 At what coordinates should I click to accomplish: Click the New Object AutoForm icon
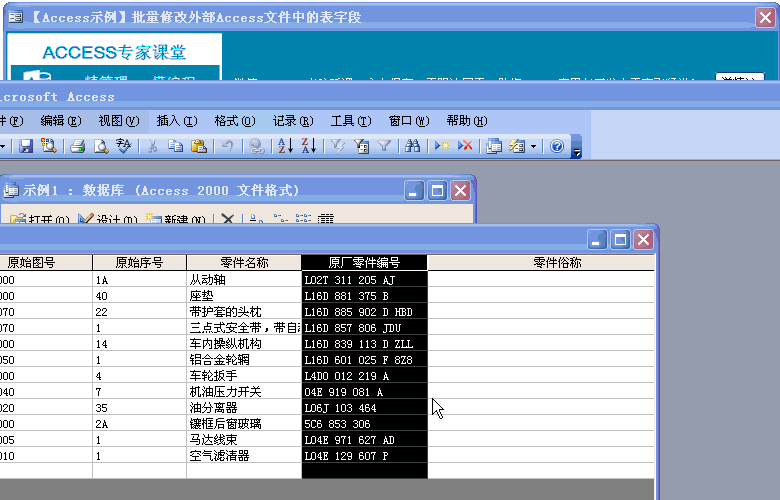[517, 146]
